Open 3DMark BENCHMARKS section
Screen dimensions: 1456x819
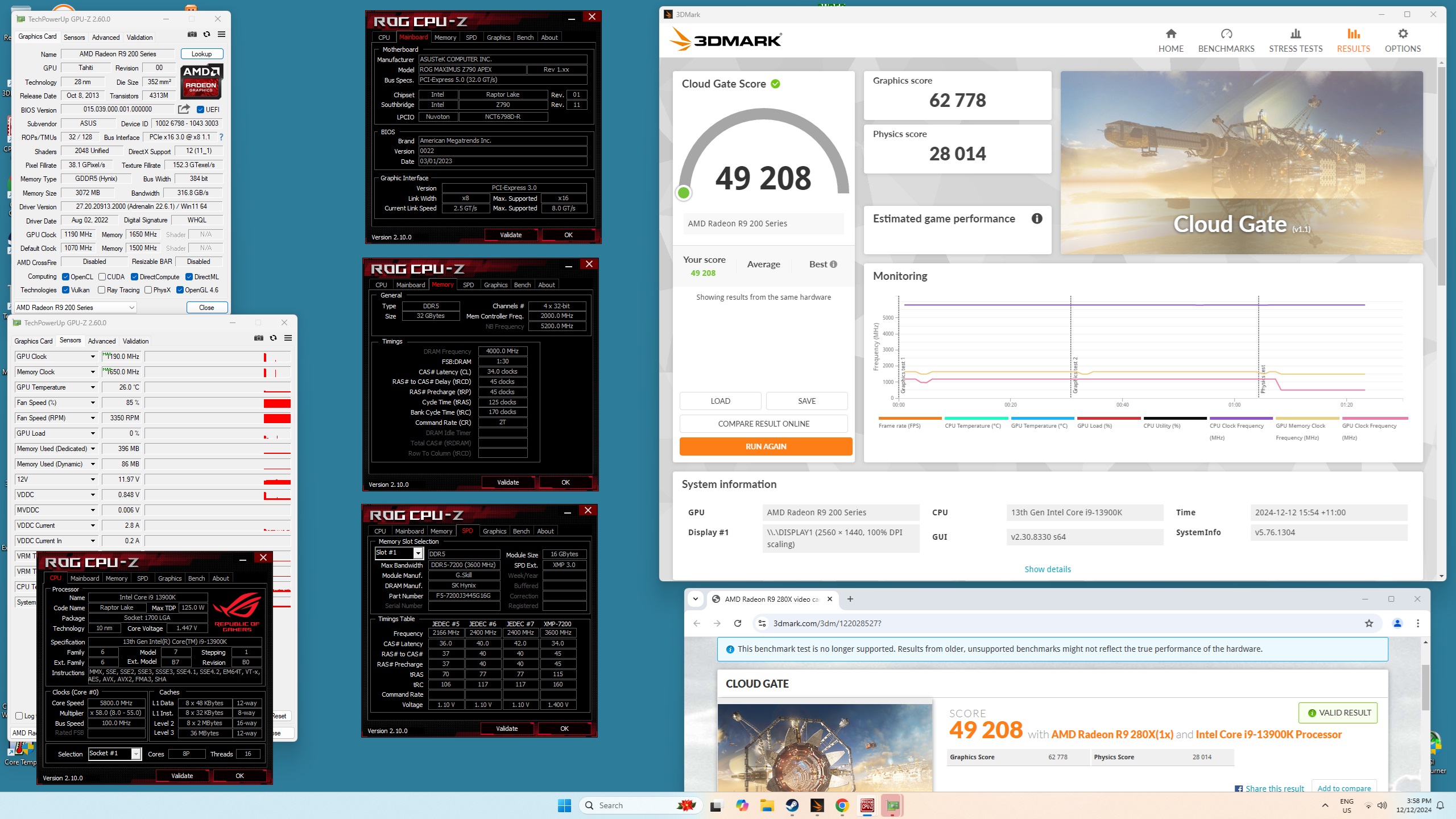point(1226,41)
